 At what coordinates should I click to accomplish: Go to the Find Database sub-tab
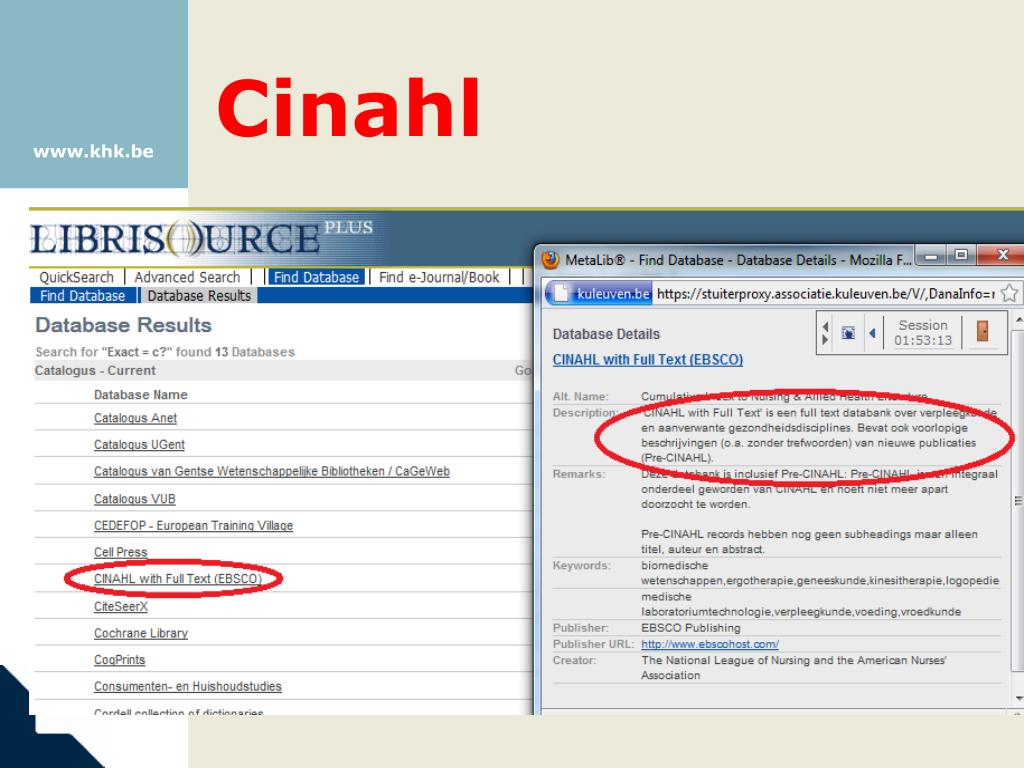coord(83,296)
